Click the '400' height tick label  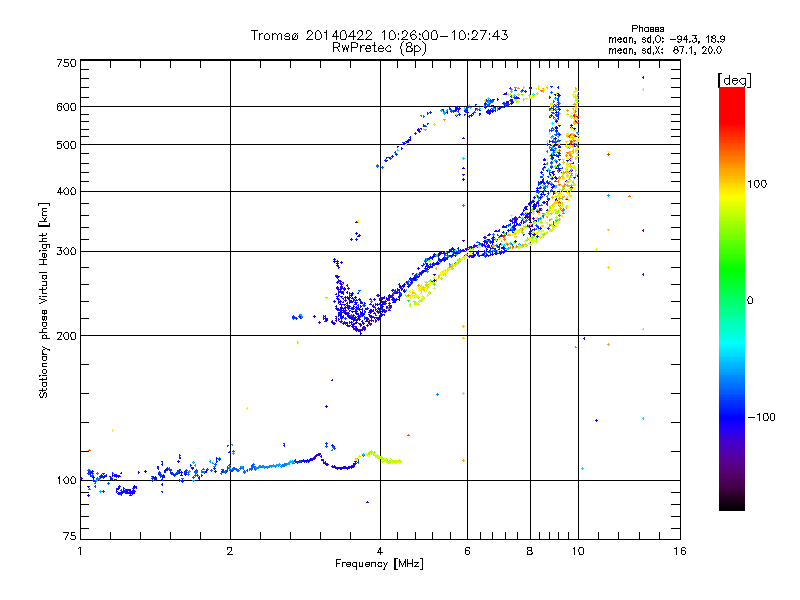[x=66, y=191]
